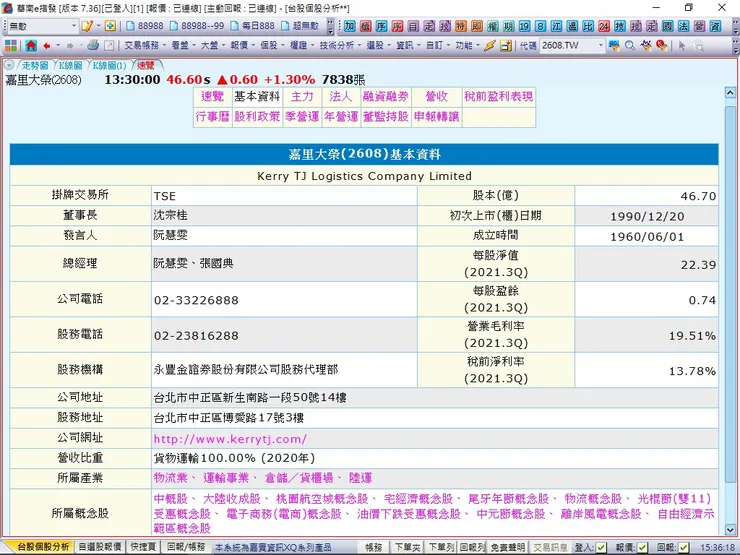This screenshot has width=740, height=555.
Task: Click the blue '法' shortcut icon
Action: coord(683,26)
